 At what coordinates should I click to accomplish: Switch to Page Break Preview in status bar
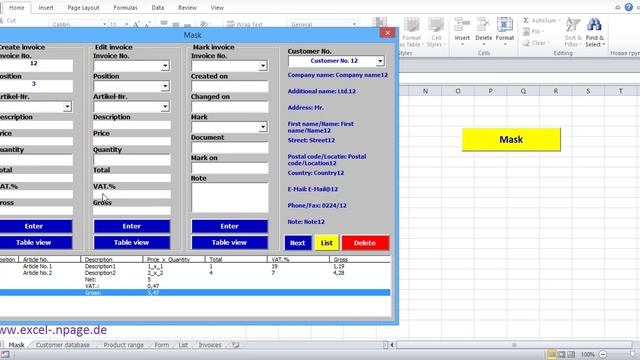[x=571, y=354]
